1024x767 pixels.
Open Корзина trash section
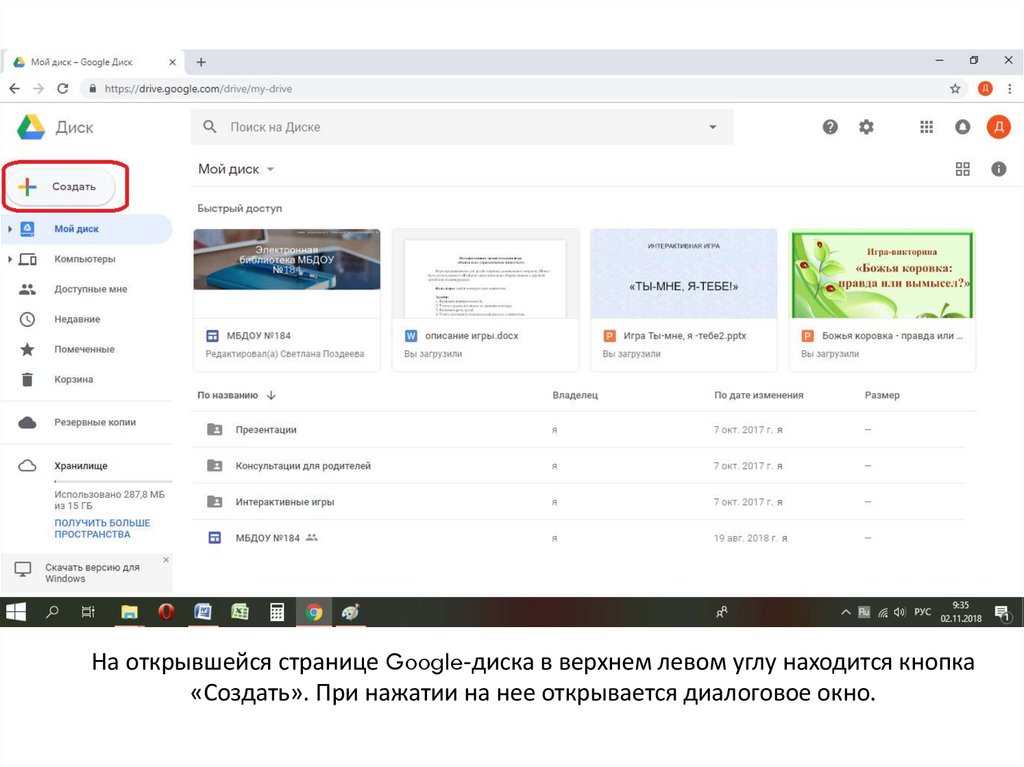point(73,380)
